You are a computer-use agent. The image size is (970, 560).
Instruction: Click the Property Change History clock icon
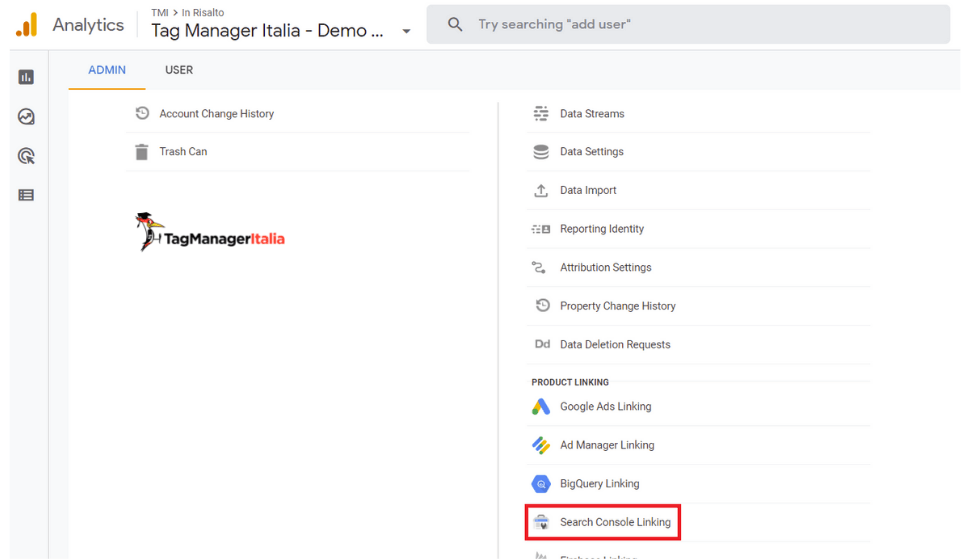coord(543,305)
